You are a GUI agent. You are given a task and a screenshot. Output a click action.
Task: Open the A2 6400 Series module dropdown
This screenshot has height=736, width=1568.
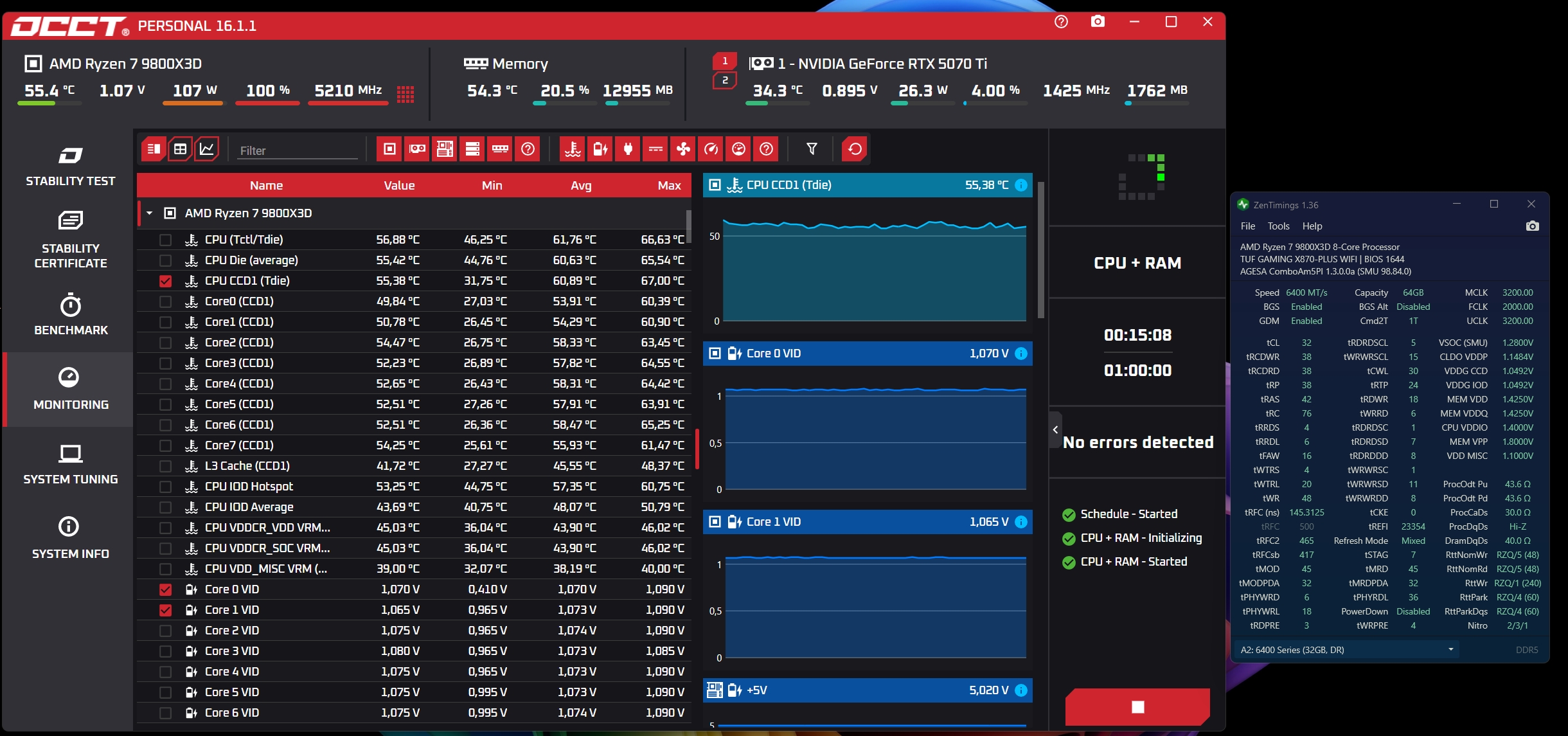[1346, 650]
